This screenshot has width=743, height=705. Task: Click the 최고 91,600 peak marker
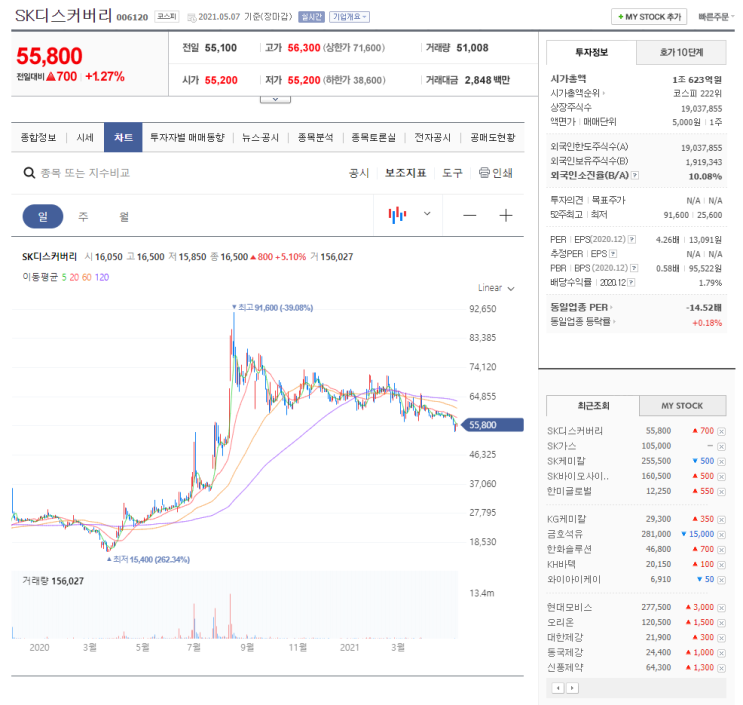pyautogui.click(x=272, y=307)
